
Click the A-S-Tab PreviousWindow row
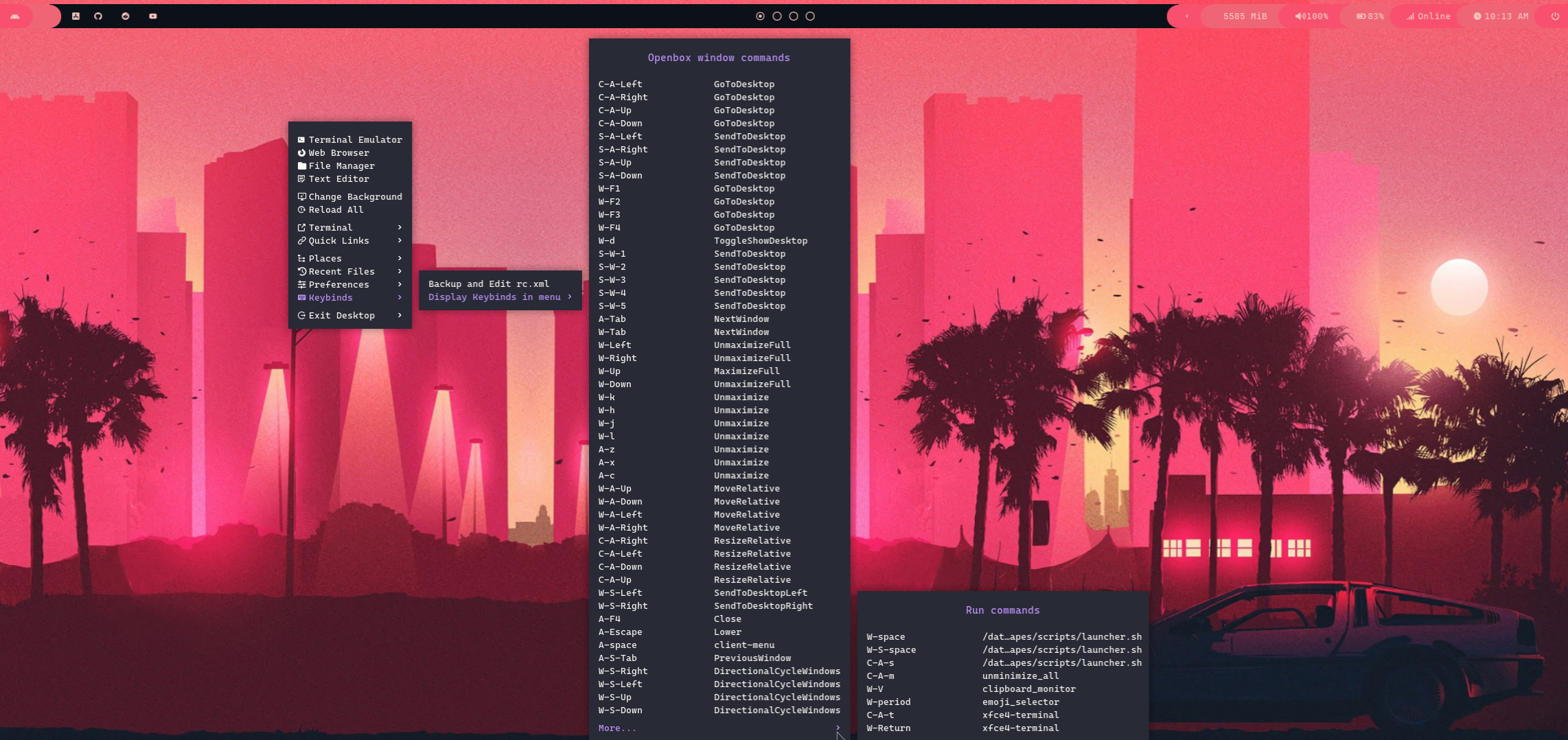[x=719, y=658]
